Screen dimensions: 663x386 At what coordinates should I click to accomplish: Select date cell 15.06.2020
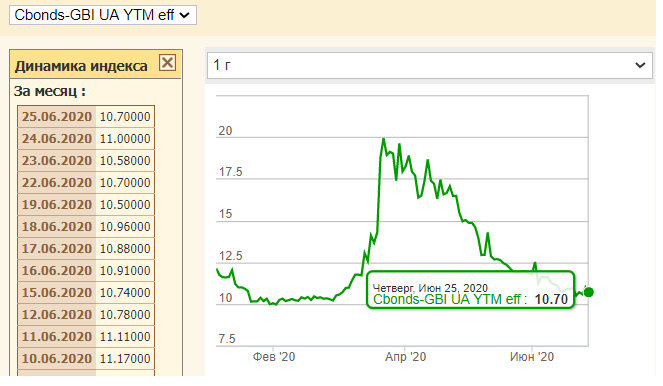point(57,293)
